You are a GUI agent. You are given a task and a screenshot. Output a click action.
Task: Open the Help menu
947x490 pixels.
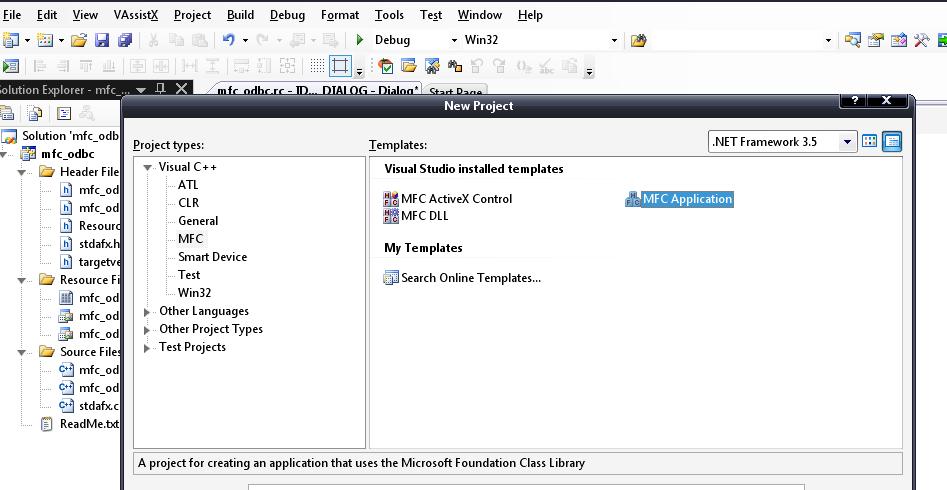(x=530, y=15)
